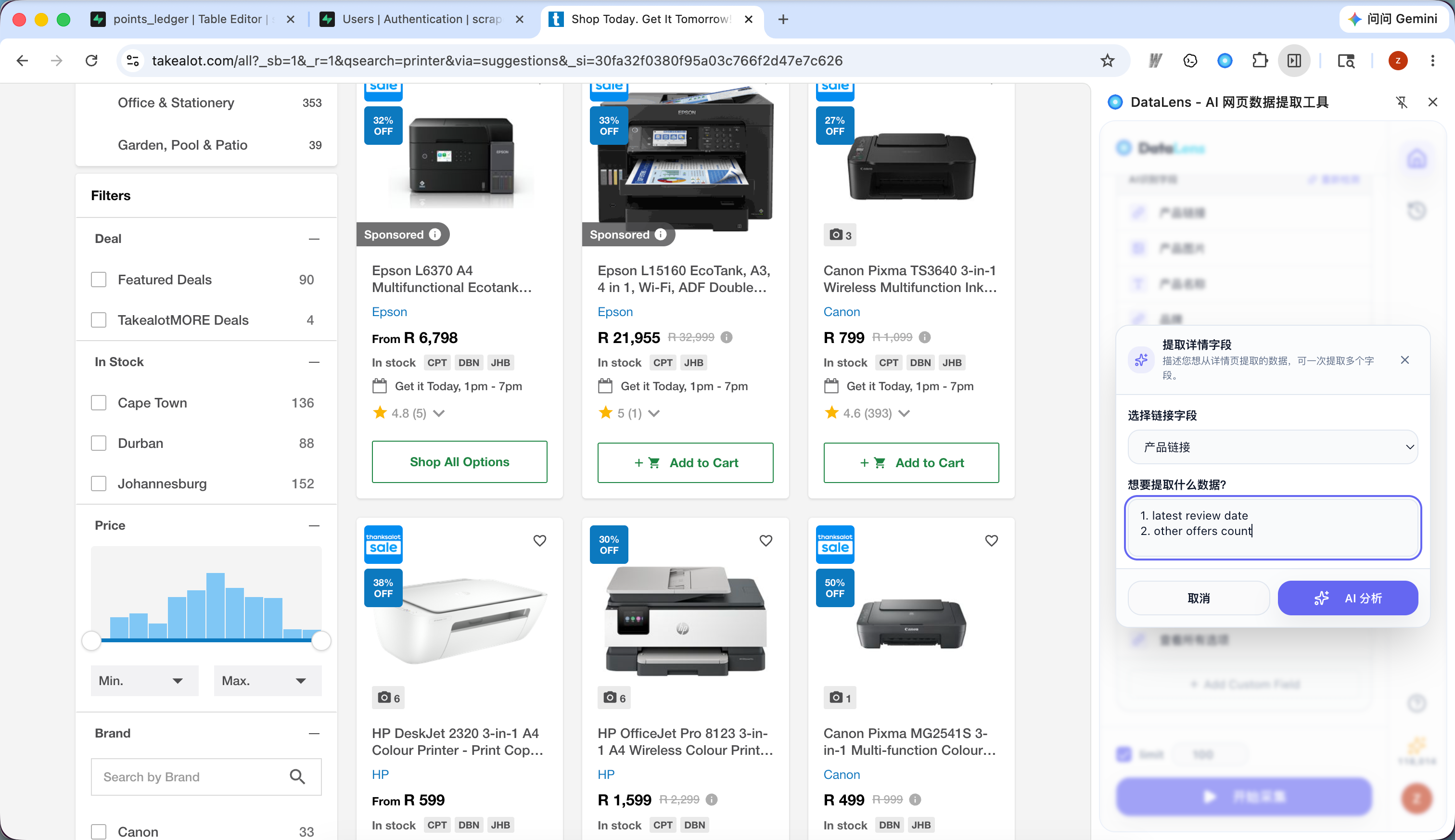The image size is (1455, 840).
Task: Collapse the Deal filter section
Action: click(314, 239)
